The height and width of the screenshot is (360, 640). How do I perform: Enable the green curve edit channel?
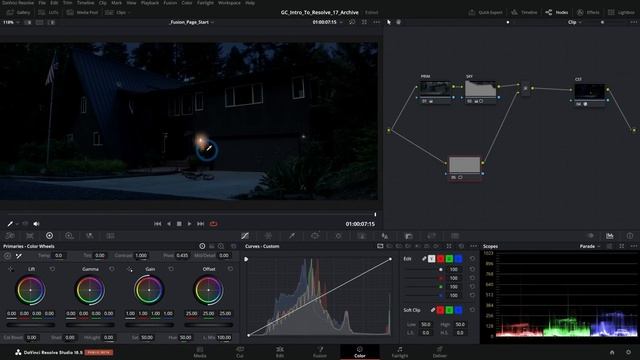click(x=449, y=259)
